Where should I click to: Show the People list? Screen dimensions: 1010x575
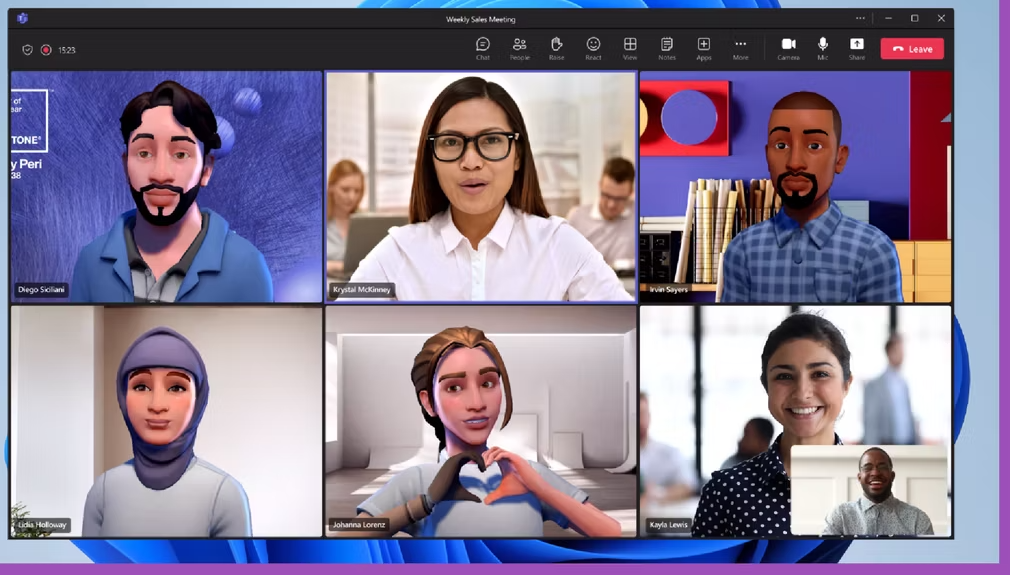519,48
